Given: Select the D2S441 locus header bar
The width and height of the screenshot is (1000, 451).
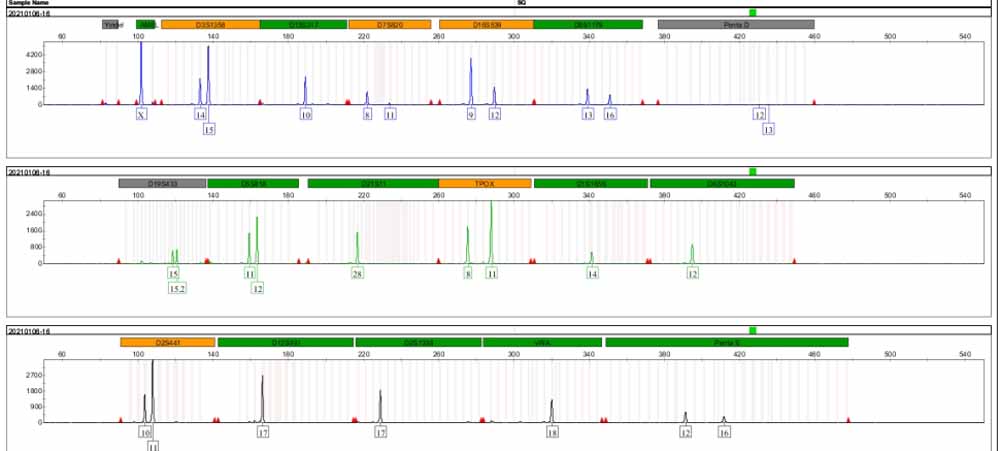Looking at the screenshot, I should [x=168, y=343].
